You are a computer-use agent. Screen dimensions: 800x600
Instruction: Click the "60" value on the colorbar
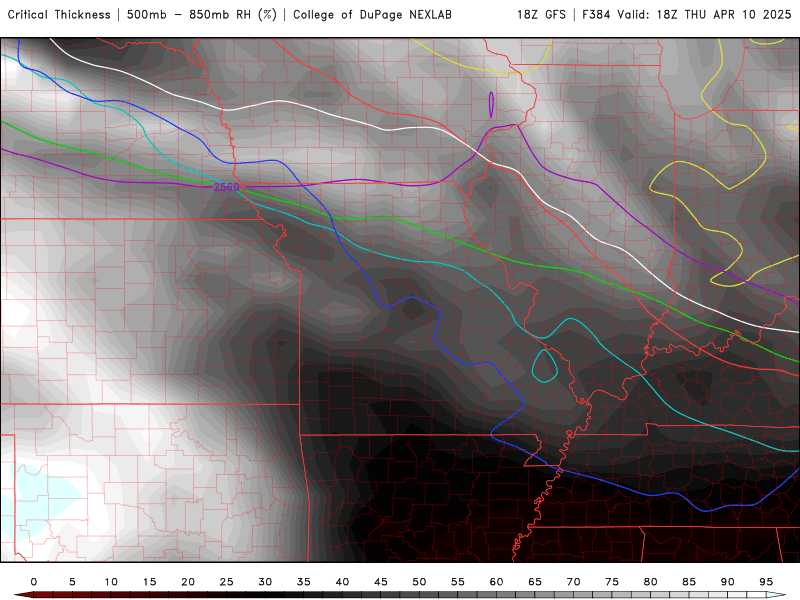[x=496, y=582]
